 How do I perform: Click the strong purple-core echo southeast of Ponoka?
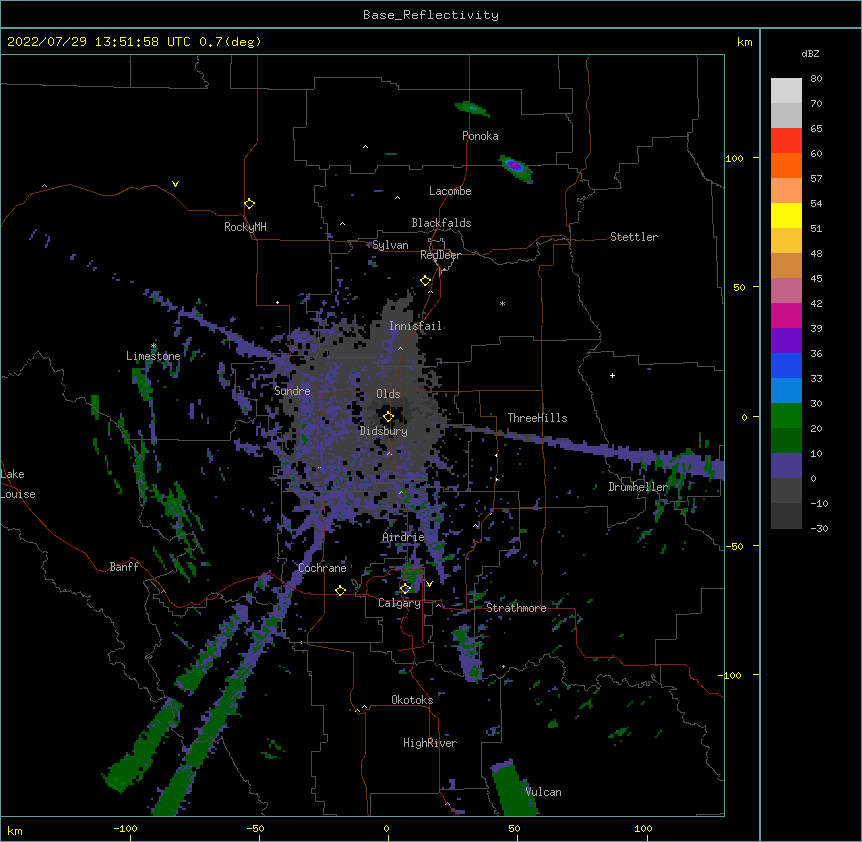515,168
